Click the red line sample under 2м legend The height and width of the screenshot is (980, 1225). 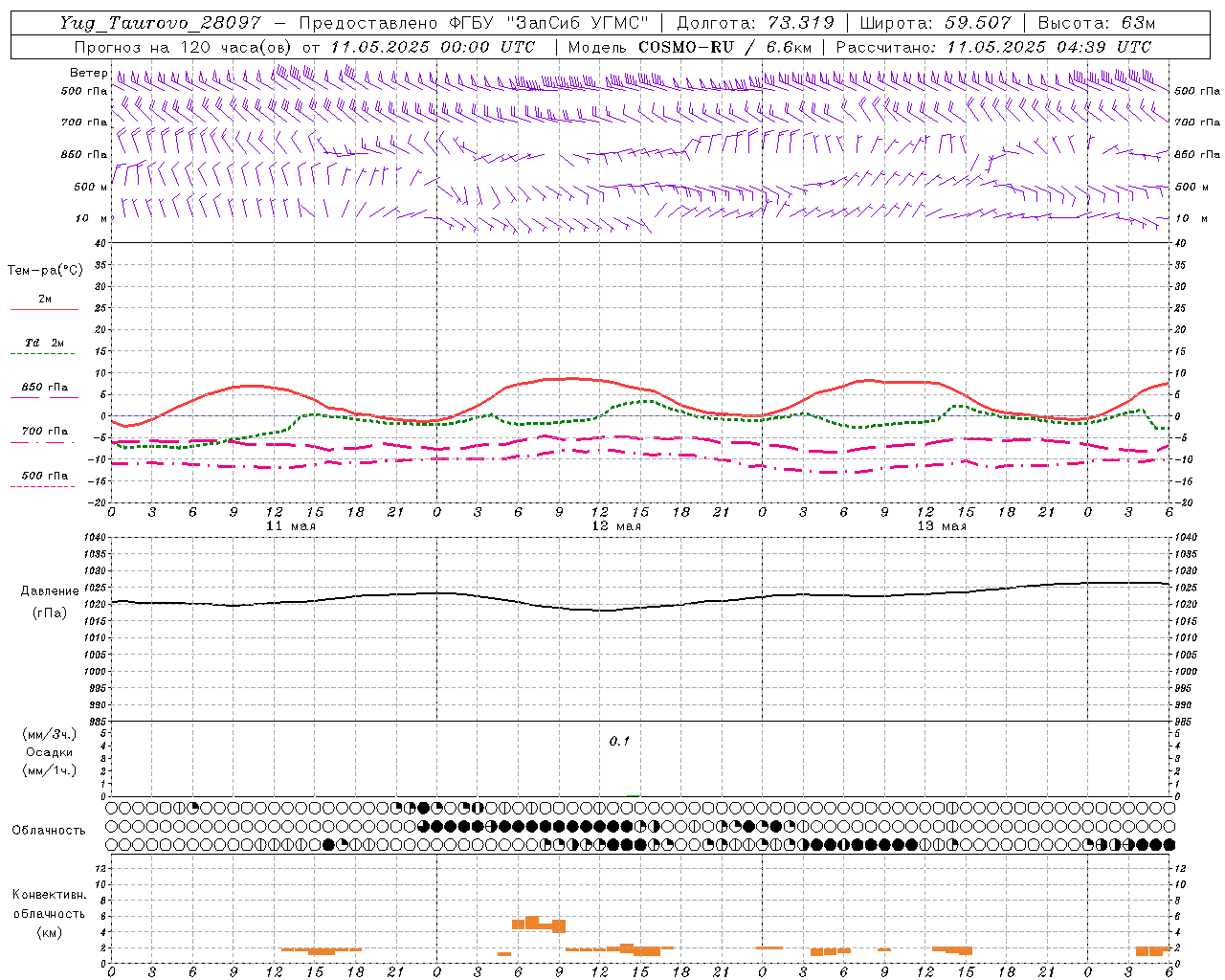point(44,309)
